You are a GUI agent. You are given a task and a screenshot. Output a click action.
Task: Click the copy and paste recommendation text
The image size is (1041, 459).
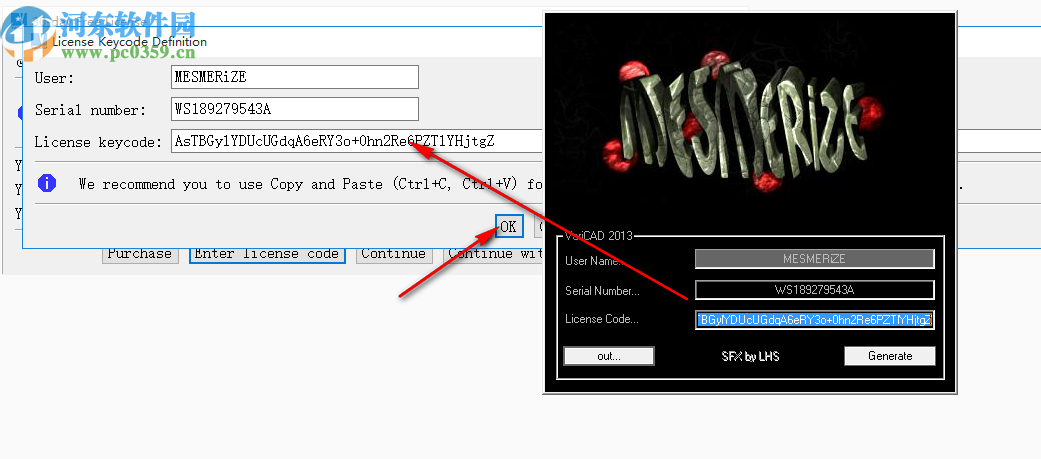tap(311, 184)
